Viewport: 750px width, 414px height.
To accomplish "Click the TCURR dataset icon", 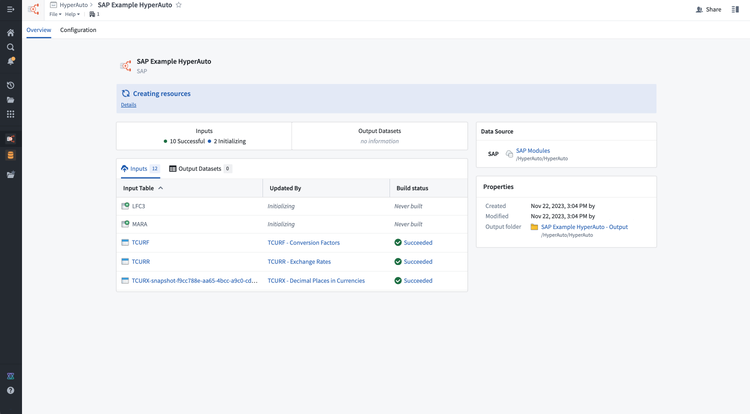I will point(125,261).
